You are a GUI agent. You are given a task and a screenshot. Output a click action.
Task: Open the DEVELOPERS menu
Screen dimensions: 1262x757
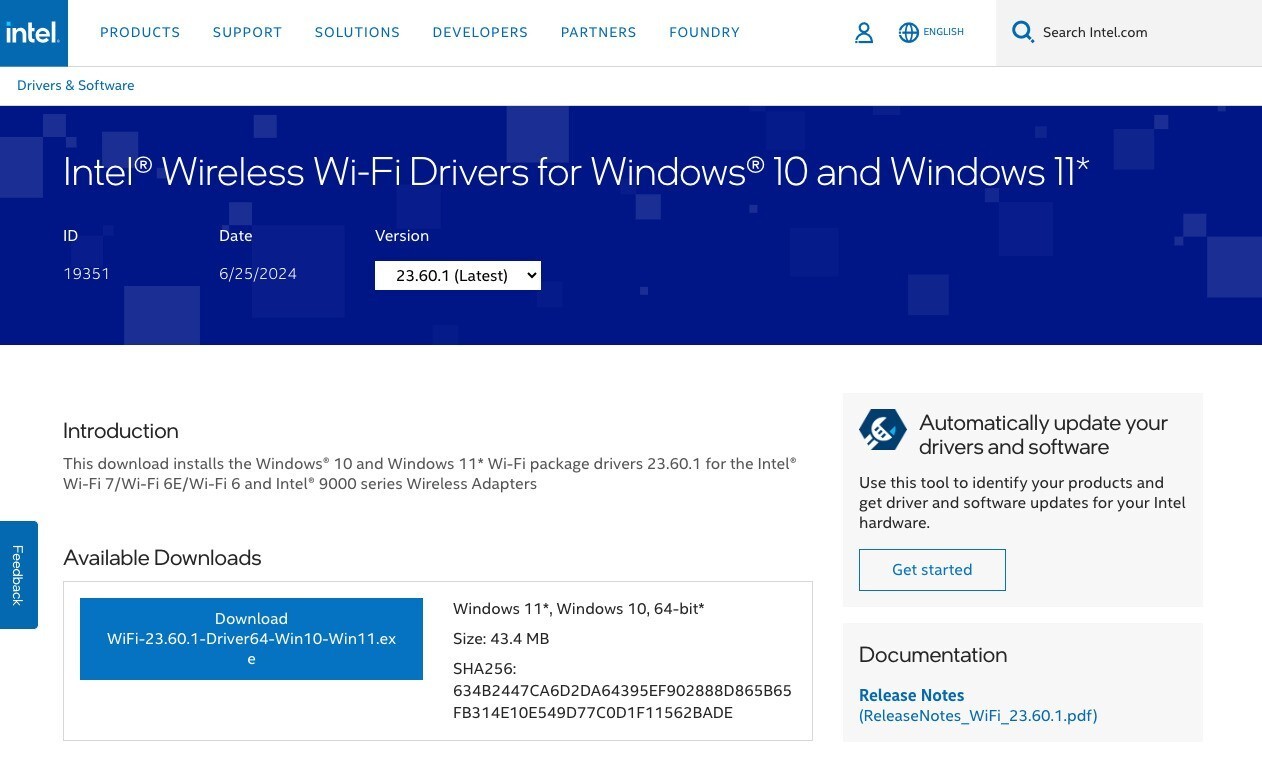click(x=480, y=32)
